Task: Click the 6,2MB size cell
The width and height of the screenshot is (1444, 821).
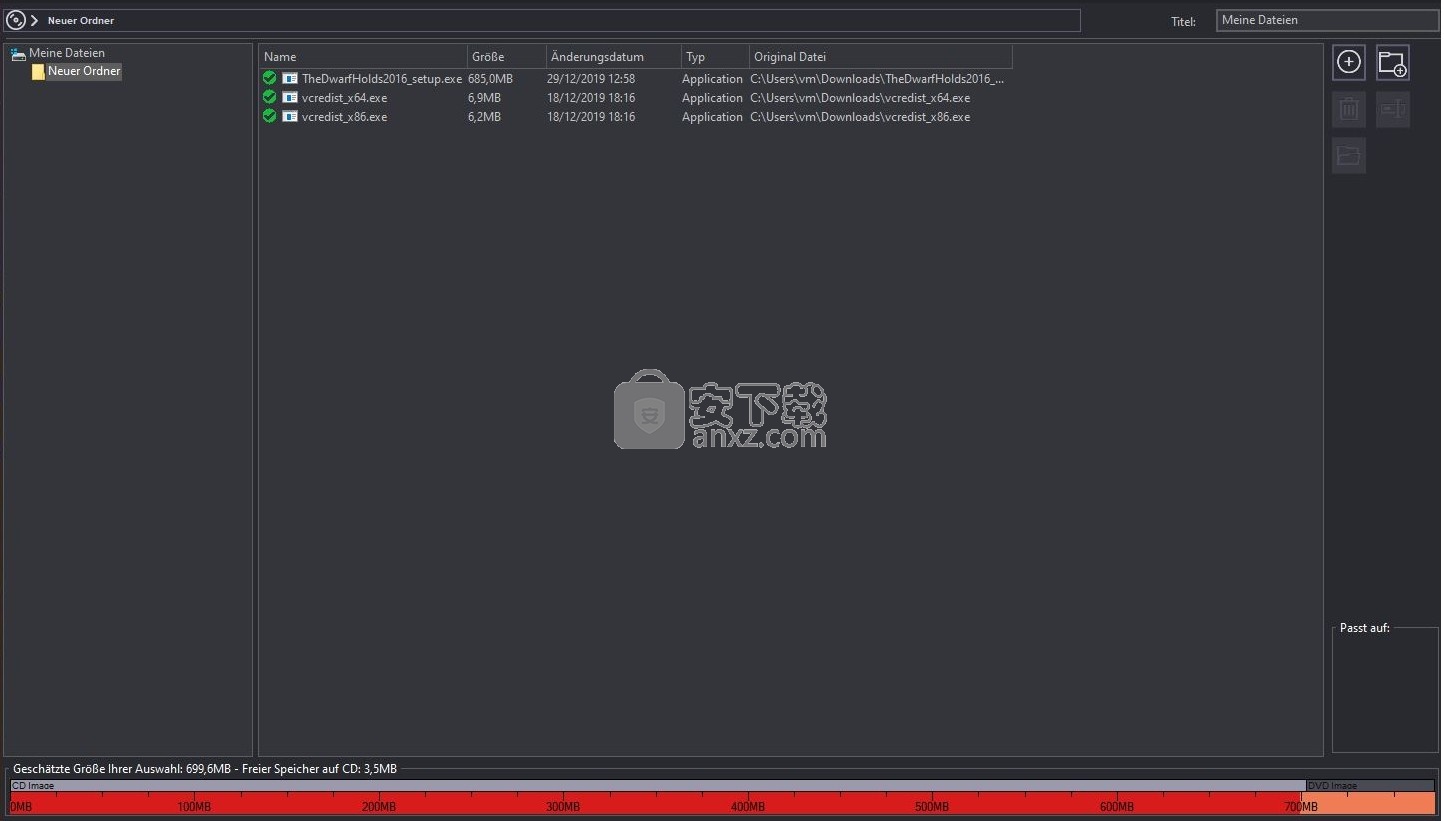Action: (x=484, y=117)
